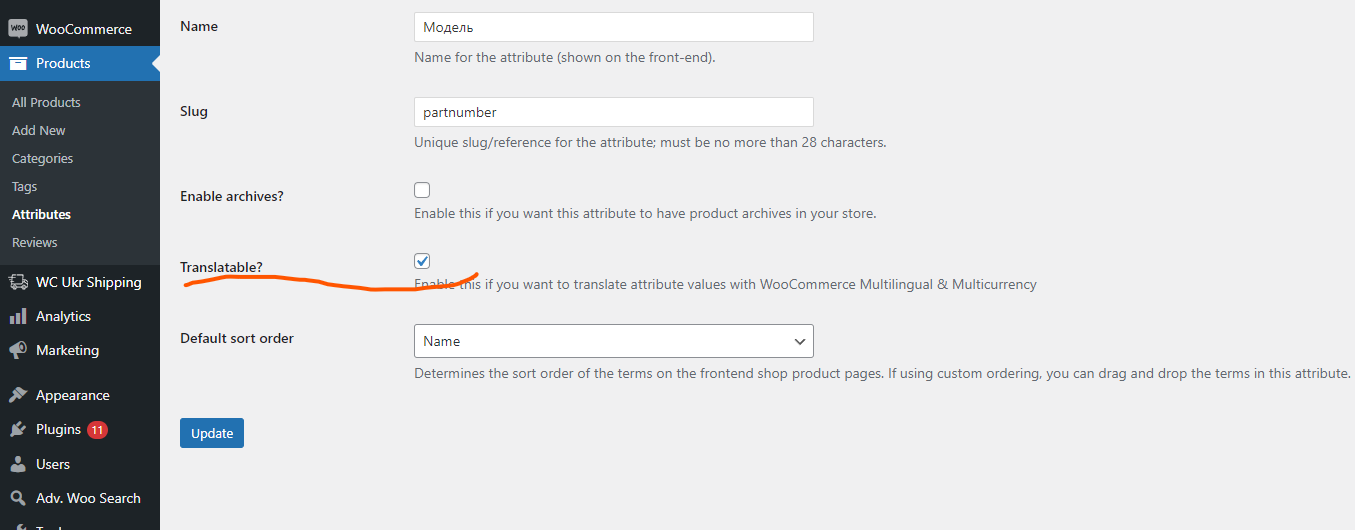Uncheck the Translatable checkbox
The image size is (1355, 530).
tap(422, 261)
